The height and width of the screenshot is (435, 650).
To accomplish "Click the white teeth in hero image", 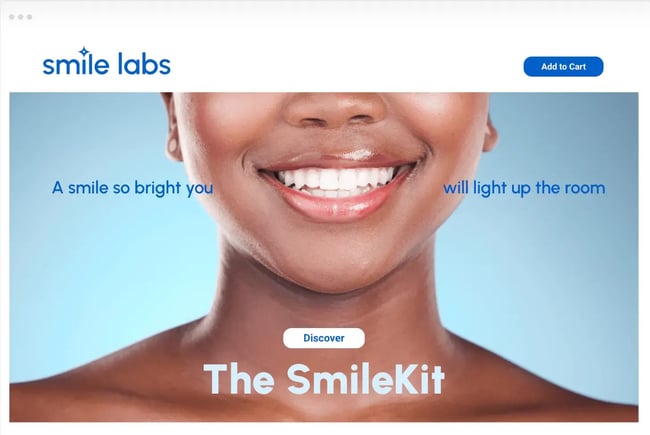I will point(337,180).
